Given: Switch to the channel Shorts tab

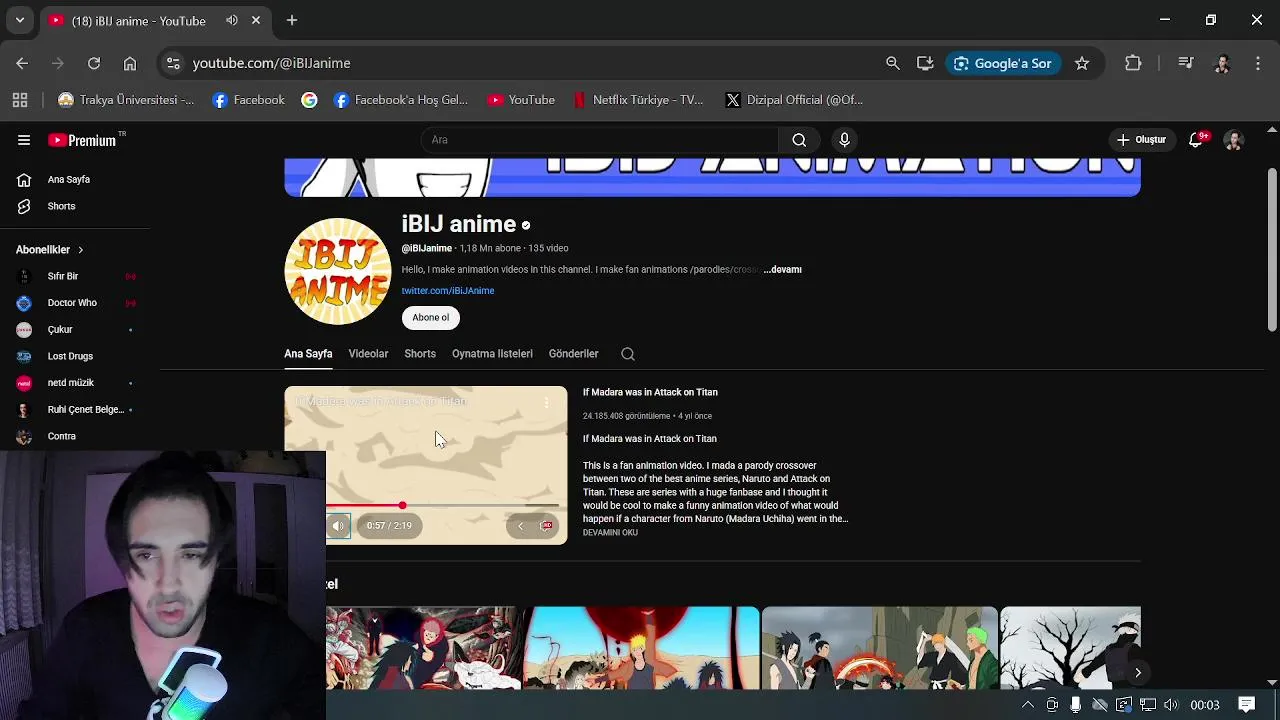Looking at the screenshot, I should (x=420, y=354).
